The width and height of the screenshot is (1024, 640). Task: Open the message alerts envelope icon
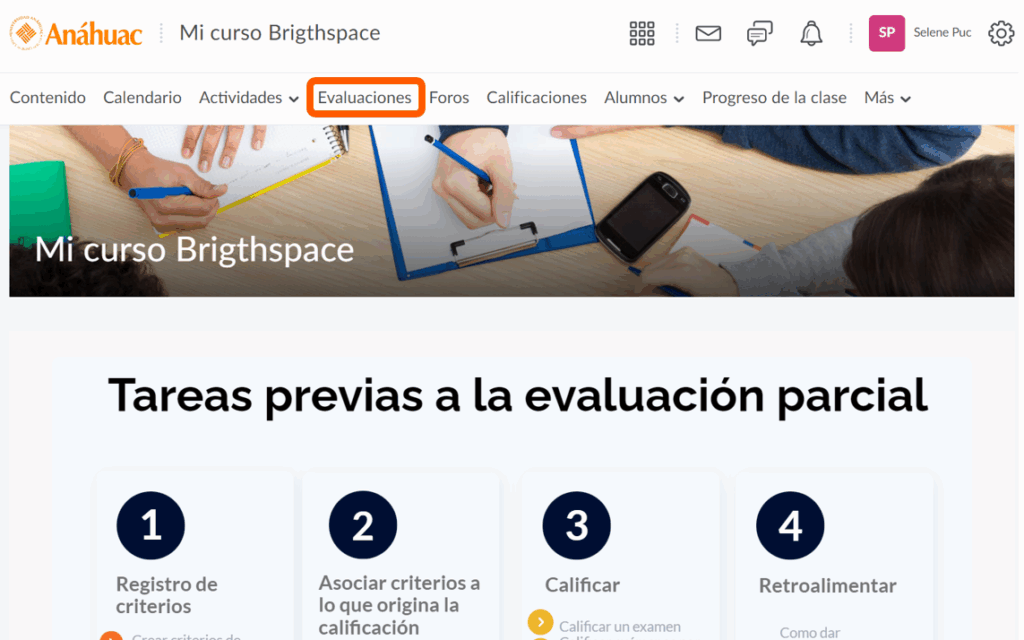[708, 33]
